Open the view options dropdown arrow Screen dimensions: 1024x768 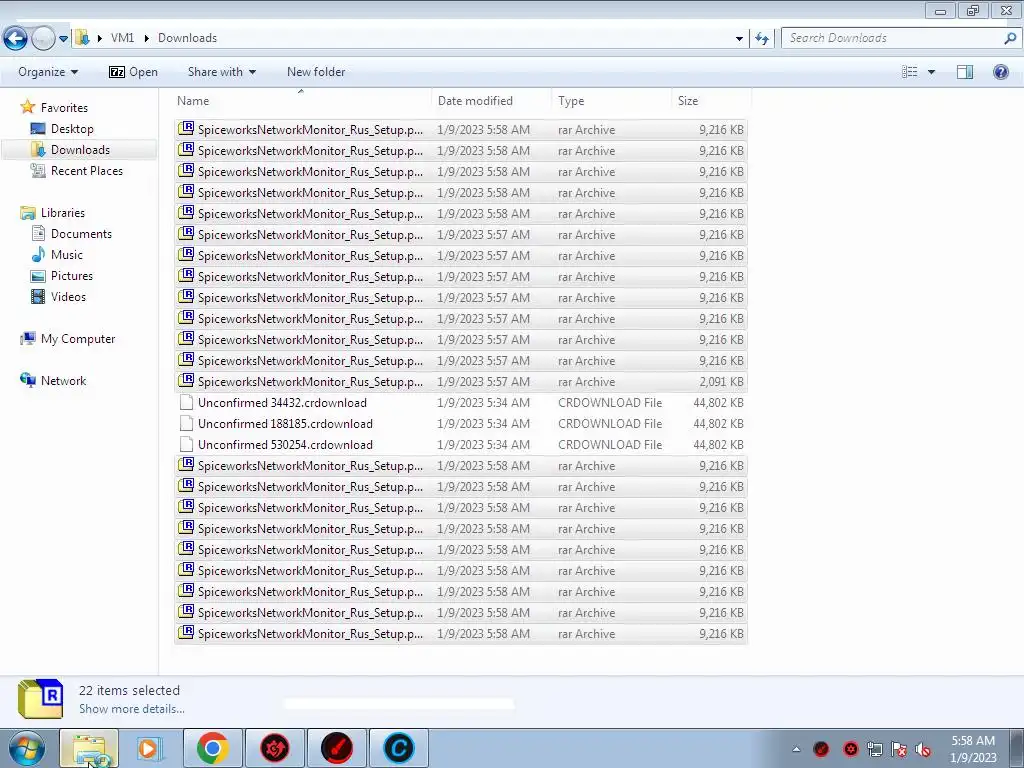931,72
